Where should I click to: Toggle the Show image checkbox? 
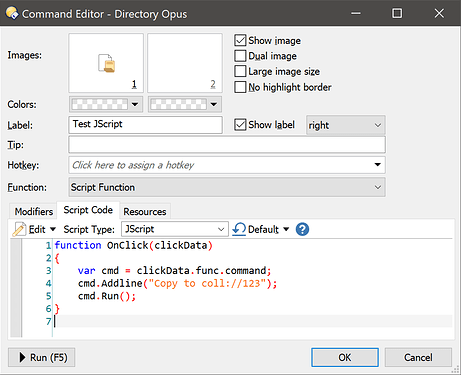[x=240, y=40]
